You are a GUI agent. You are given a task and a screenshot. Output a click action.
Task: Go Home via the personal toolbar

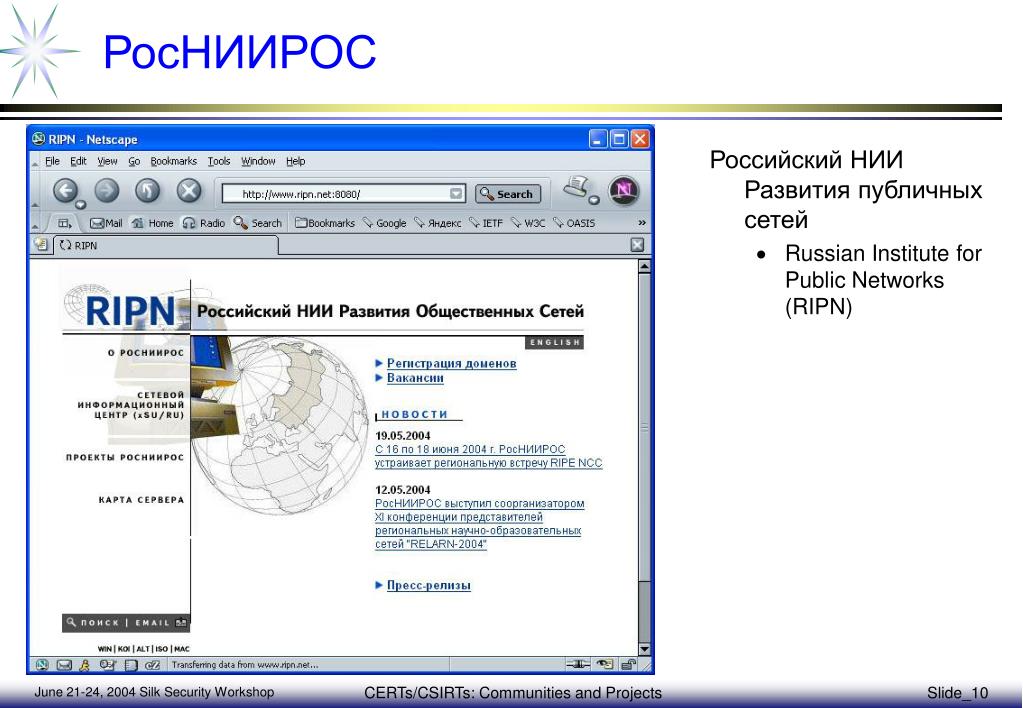point(152,223)
